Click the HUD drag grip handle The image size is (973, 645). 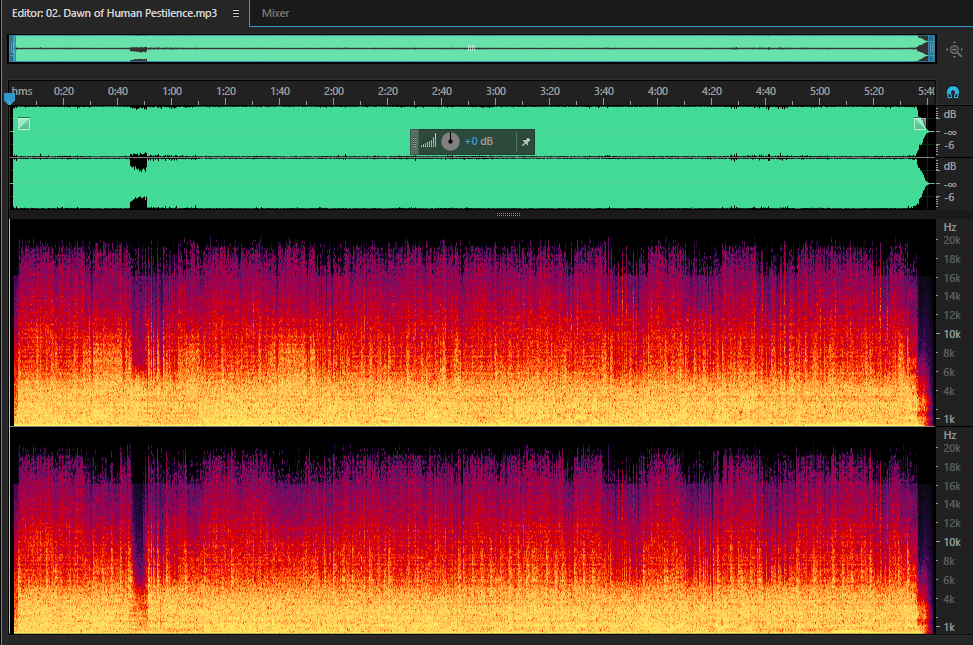415,142
